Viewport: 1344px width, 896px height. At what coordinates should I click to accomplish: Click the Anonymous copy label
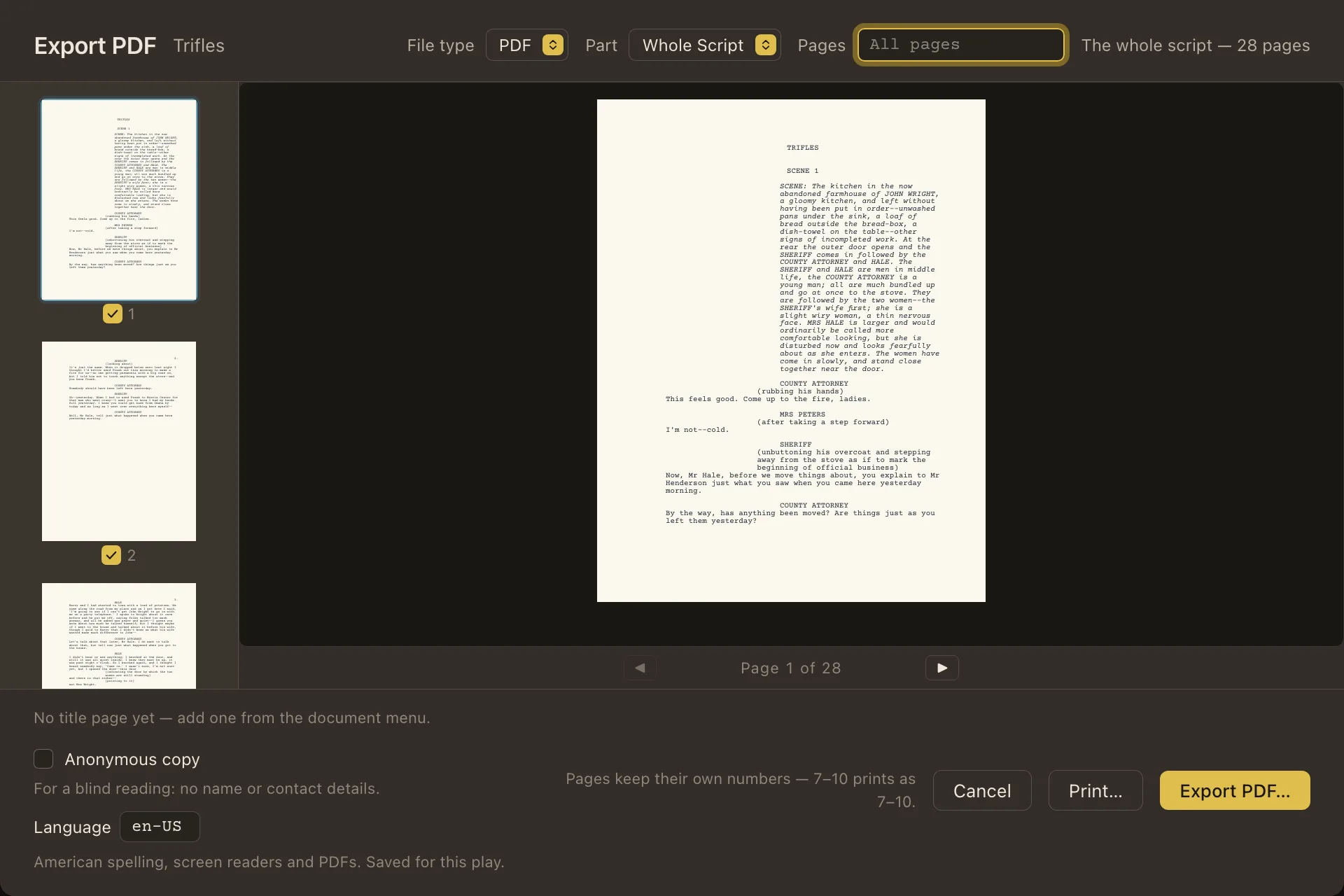(x=132, y=759)
